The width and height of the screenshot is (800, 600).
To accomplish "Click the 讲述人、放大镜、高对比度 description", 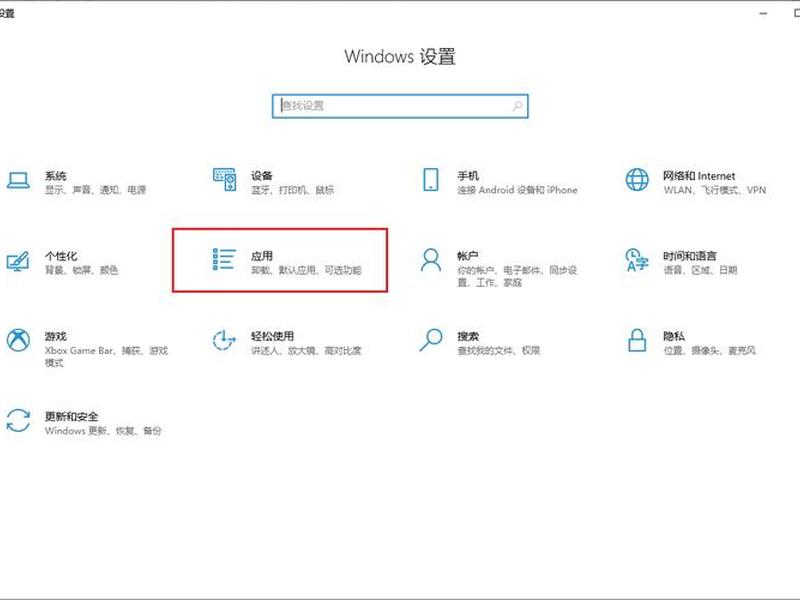I will (x=306, y=351).
